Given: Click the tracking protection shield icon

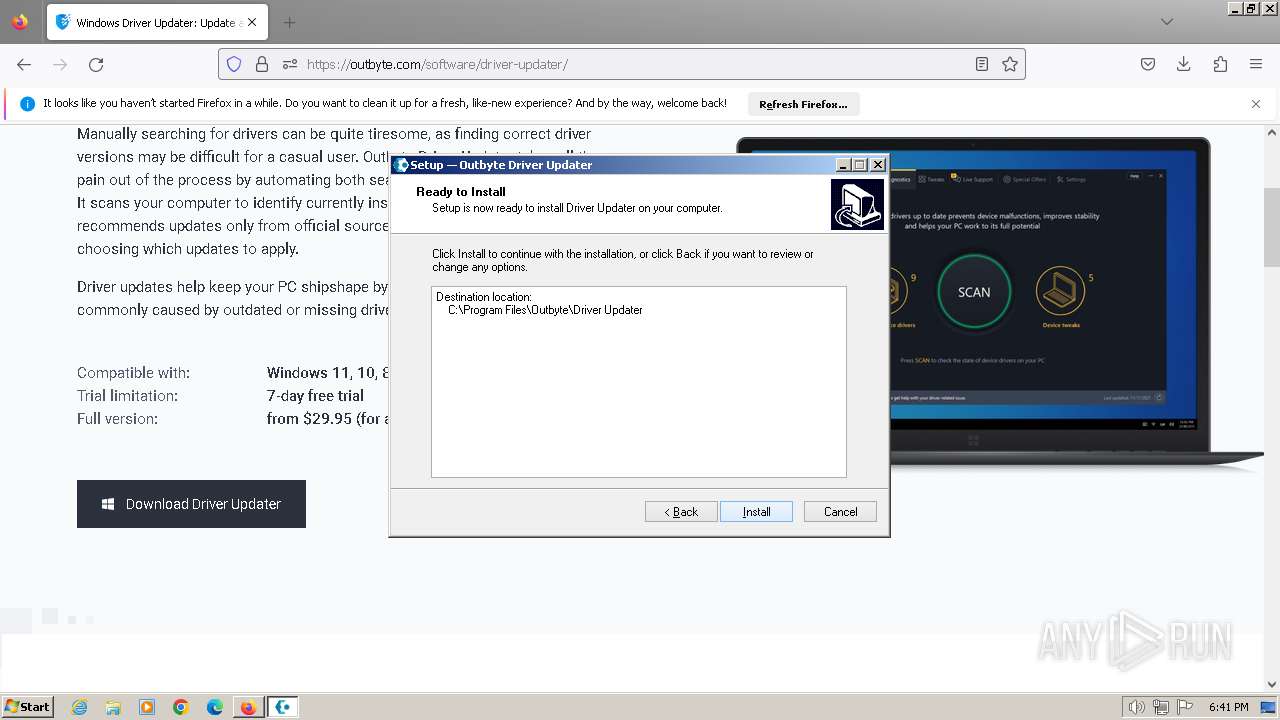Looking at the screenshot, I should [x=234, y=64].
